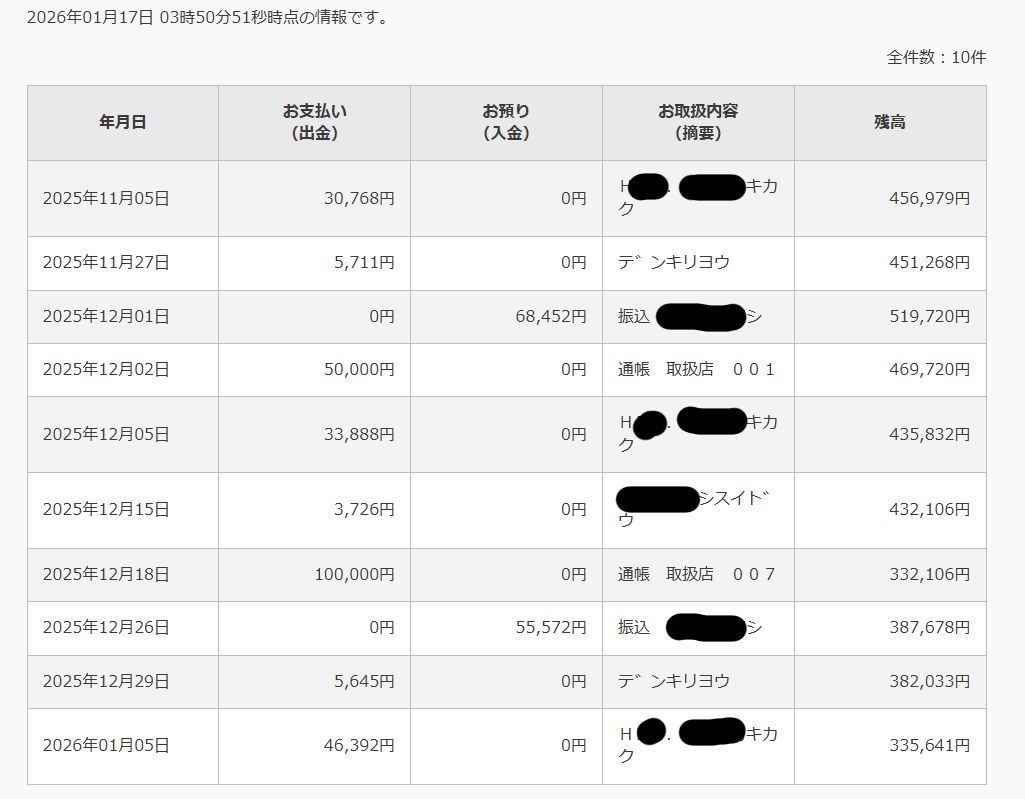Screen dimensions: 1025x799
Task: Click the 100,000円 withdrawal amount
Action: pyautogui.click(x=355, y=574)
